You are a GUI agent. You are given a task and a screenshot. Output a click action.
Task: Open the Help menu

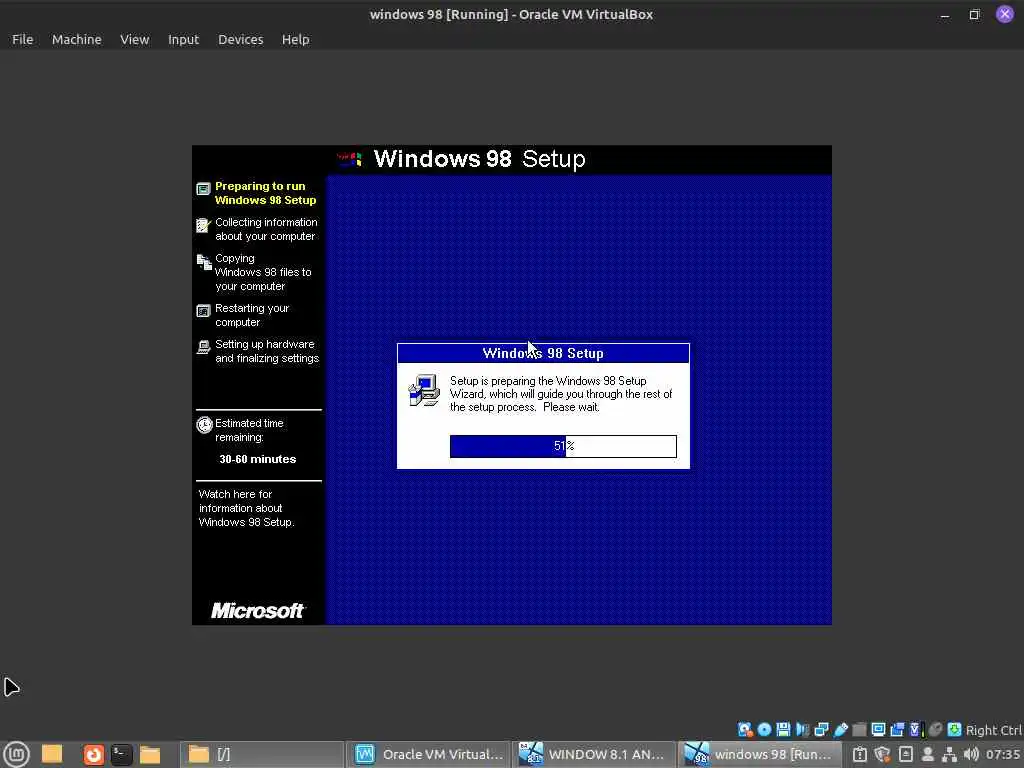(x=295, y=39)
